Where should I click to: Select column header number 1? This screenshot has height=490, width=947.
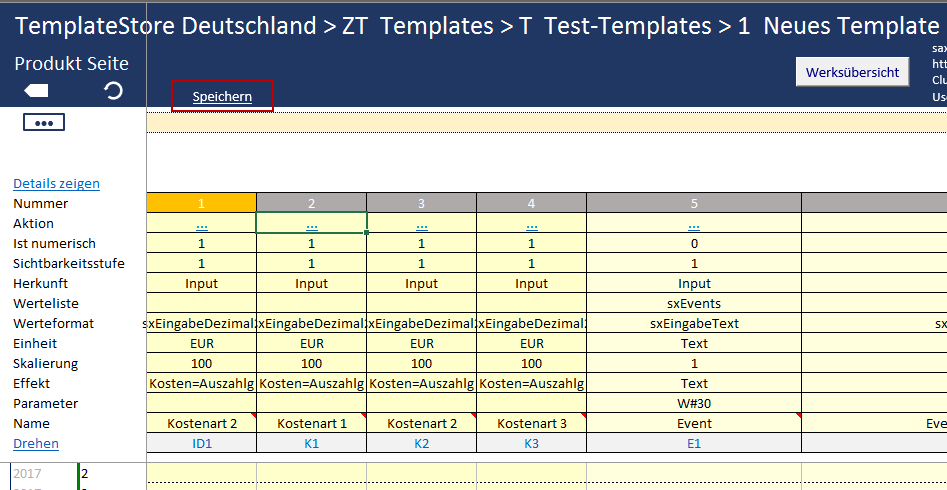pos(201,203)
